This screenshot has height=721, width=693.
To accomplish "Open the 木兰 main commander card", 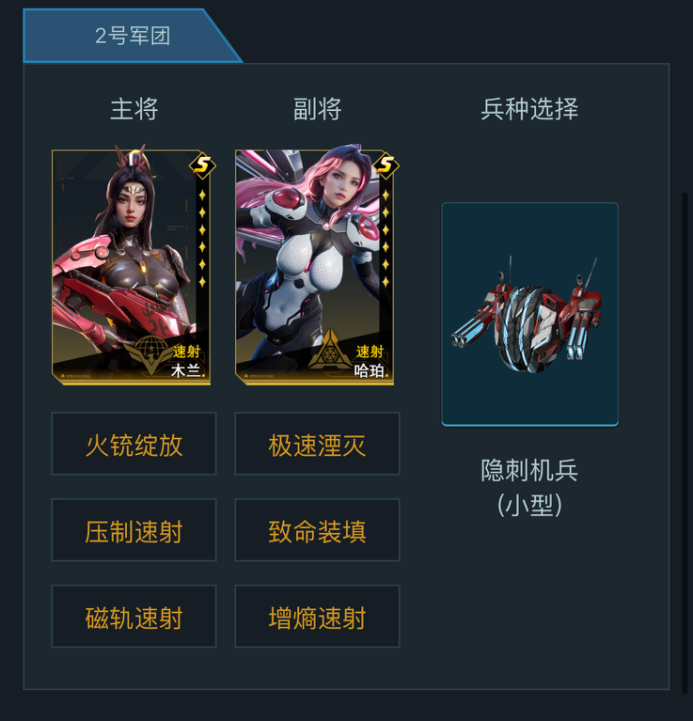I will tap(131, 267).
